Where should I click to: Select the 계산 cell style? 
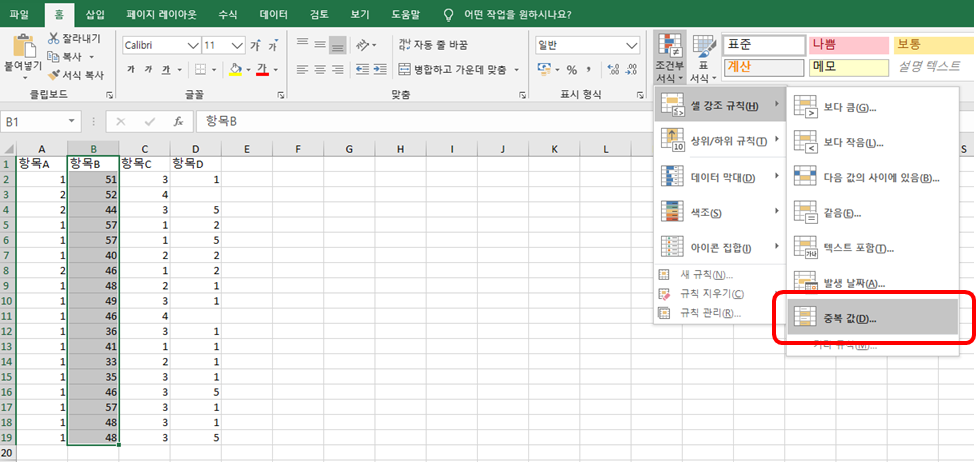[764, 67]
